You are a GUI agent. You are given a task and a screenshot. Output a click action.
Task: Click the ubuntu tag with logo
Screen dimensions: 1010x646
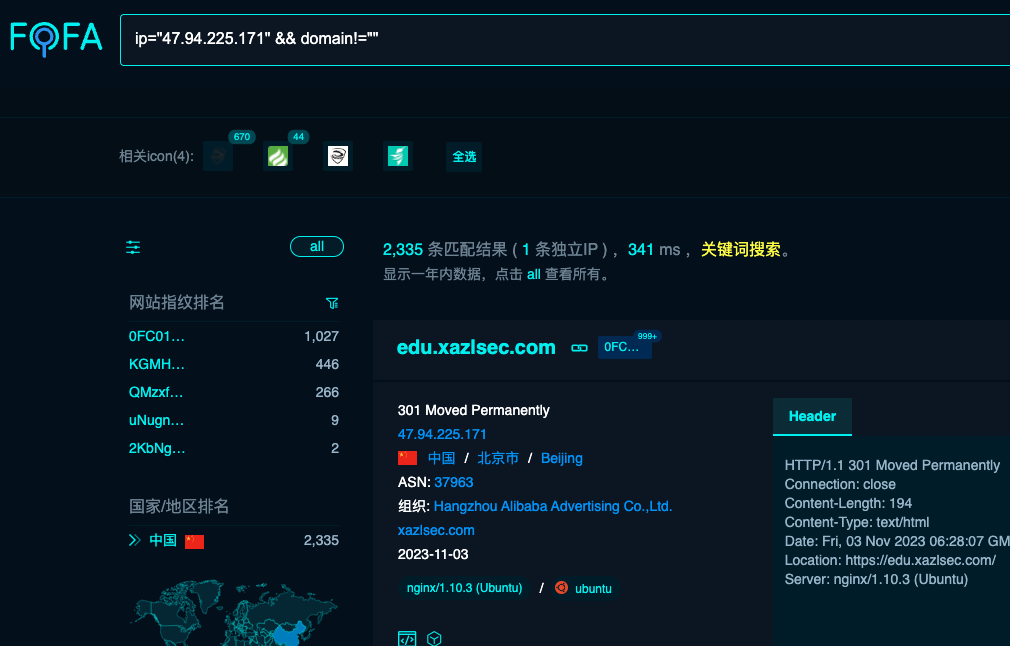(x=585, y=588)
